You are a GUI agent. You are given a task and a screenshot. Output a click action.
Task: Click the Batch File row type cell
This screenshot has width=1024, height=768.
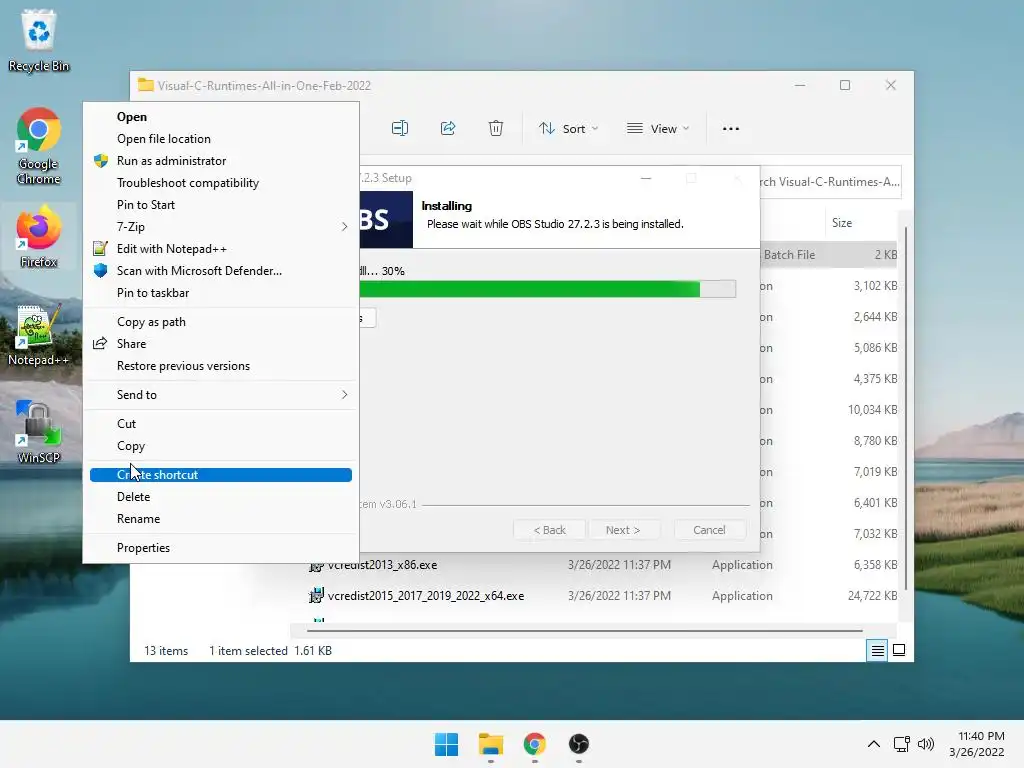click(x=789, y=255)
